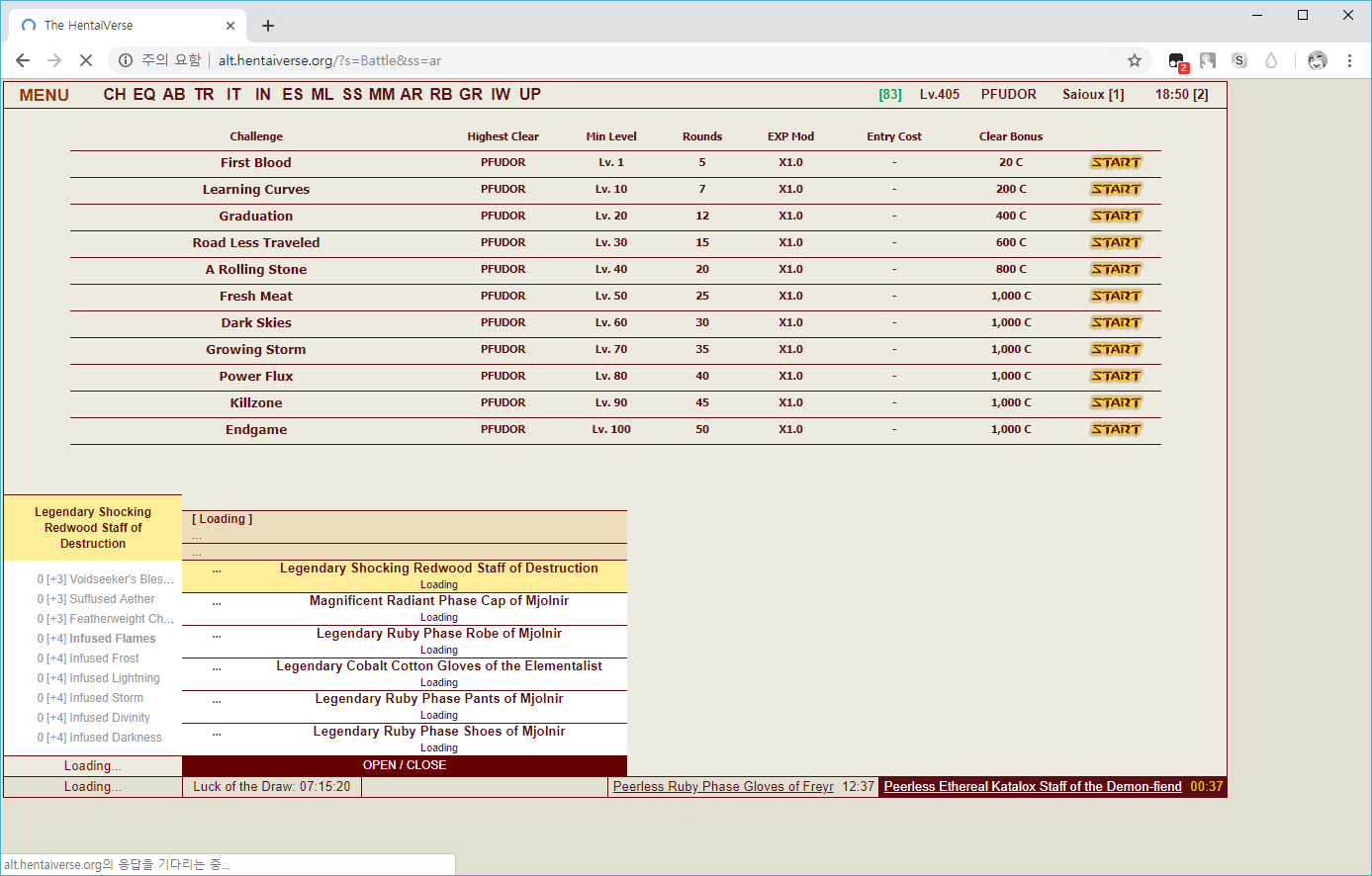Click the 18:50 [2] clock label
The height and width of the screenshot is (876, 1372).
tap(1182, 94)
